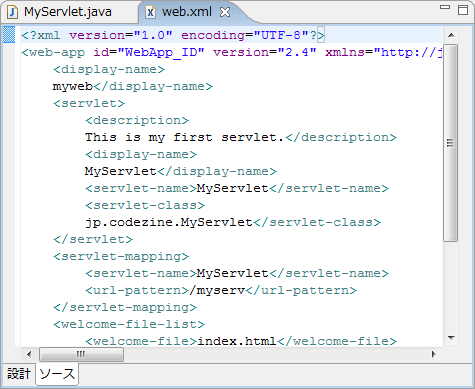The image size is (475, 389).
Task: Switch to the MyServlet.java editor tab
Action: (68, 12)
